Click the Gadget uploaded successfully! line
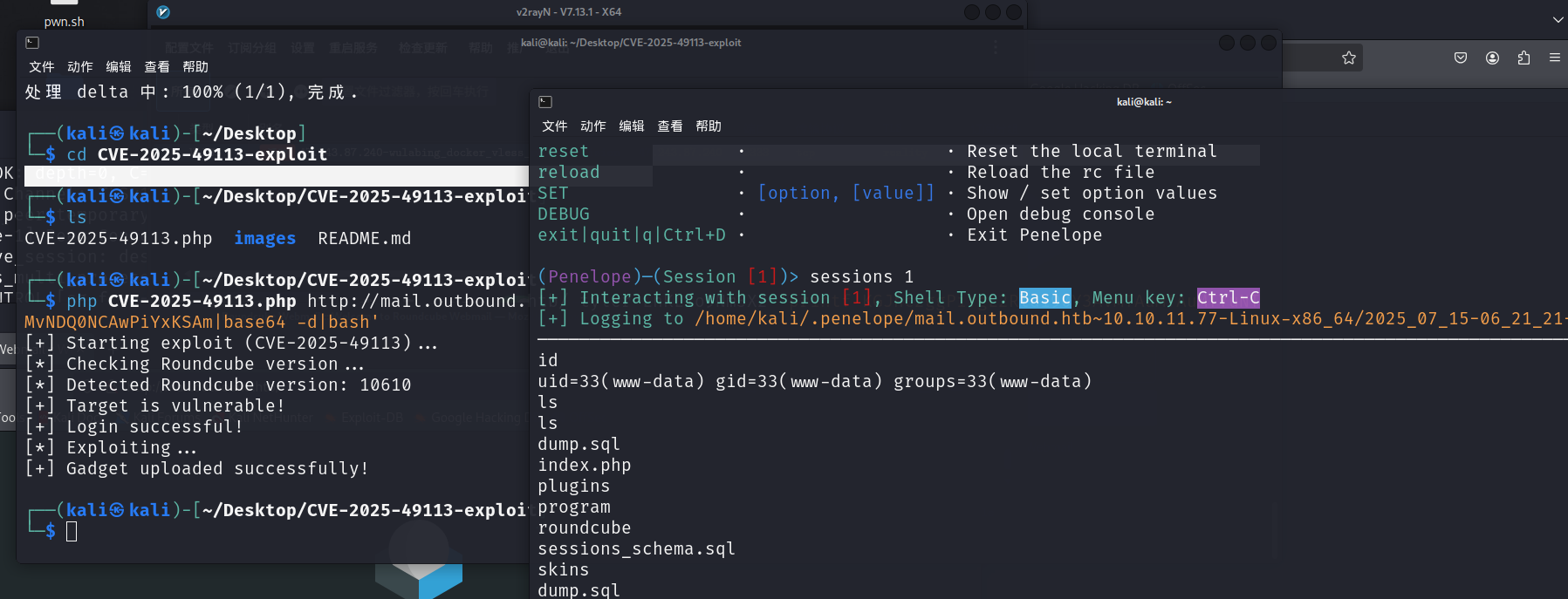Screen dimensions: 1568x599 coord(196,469)
